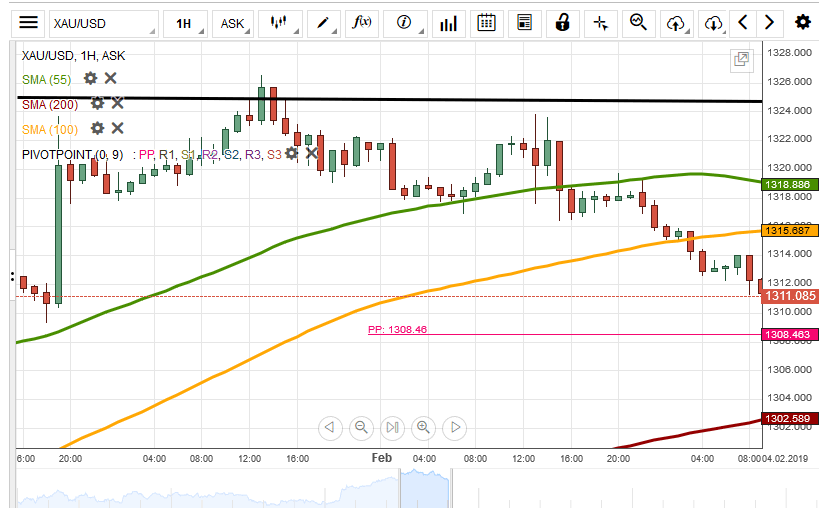Toggle the crosshair cursor tool
Screen dimensions: 825x514
(600, 22)
